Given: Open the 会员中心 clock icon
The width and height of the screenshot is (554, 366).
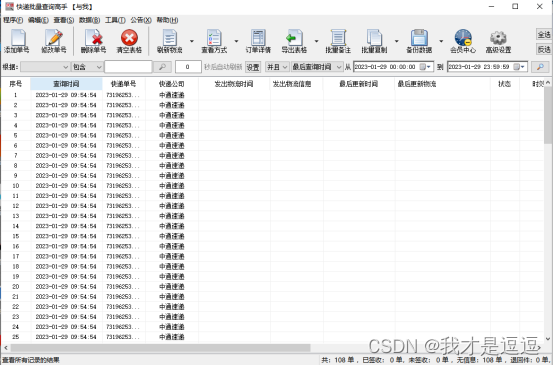Looking at the screenshot, I should click(x=463, y=38).
